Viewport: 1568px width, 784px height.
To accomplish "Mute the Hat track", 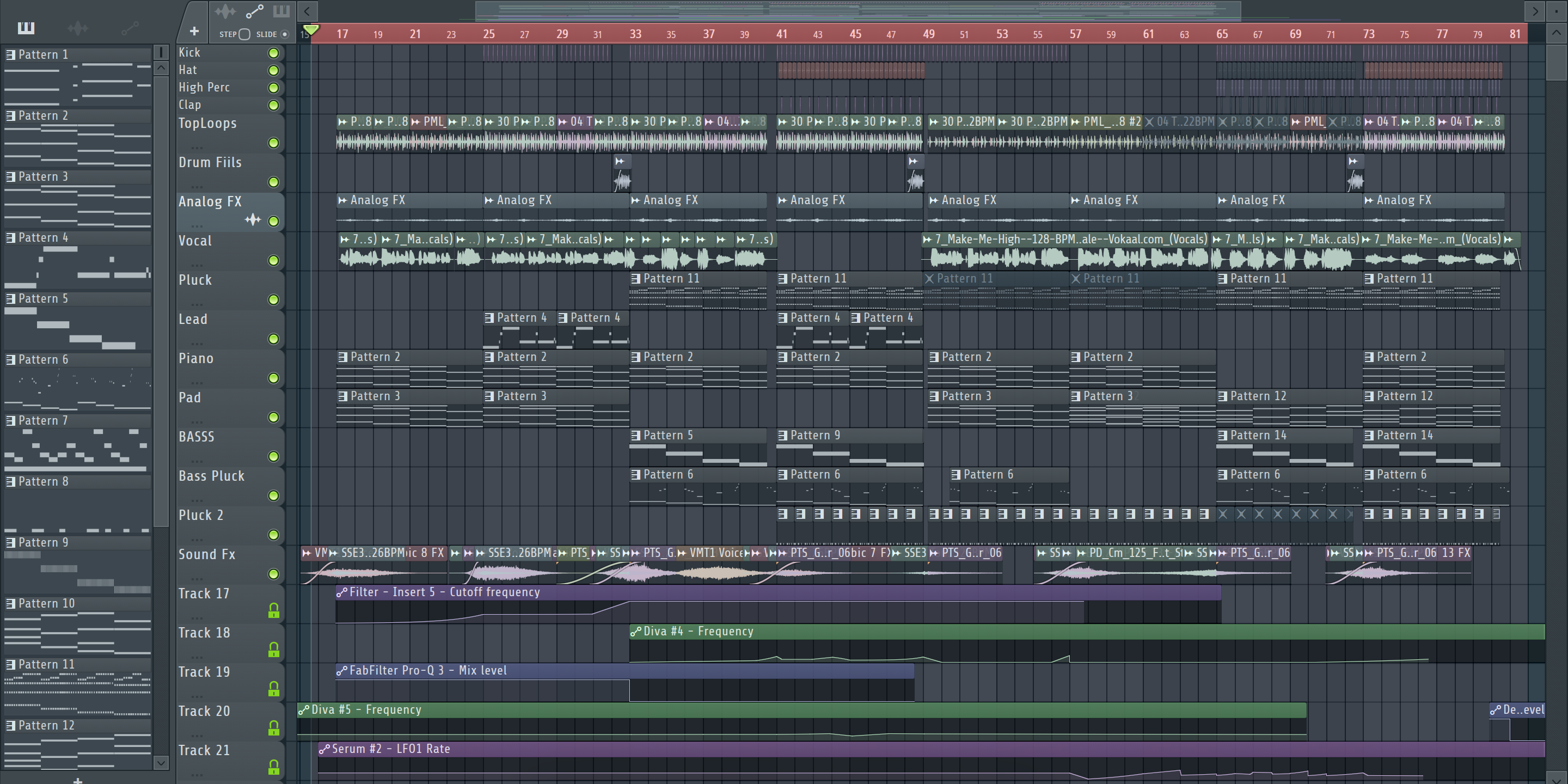I will pos(274,71).
